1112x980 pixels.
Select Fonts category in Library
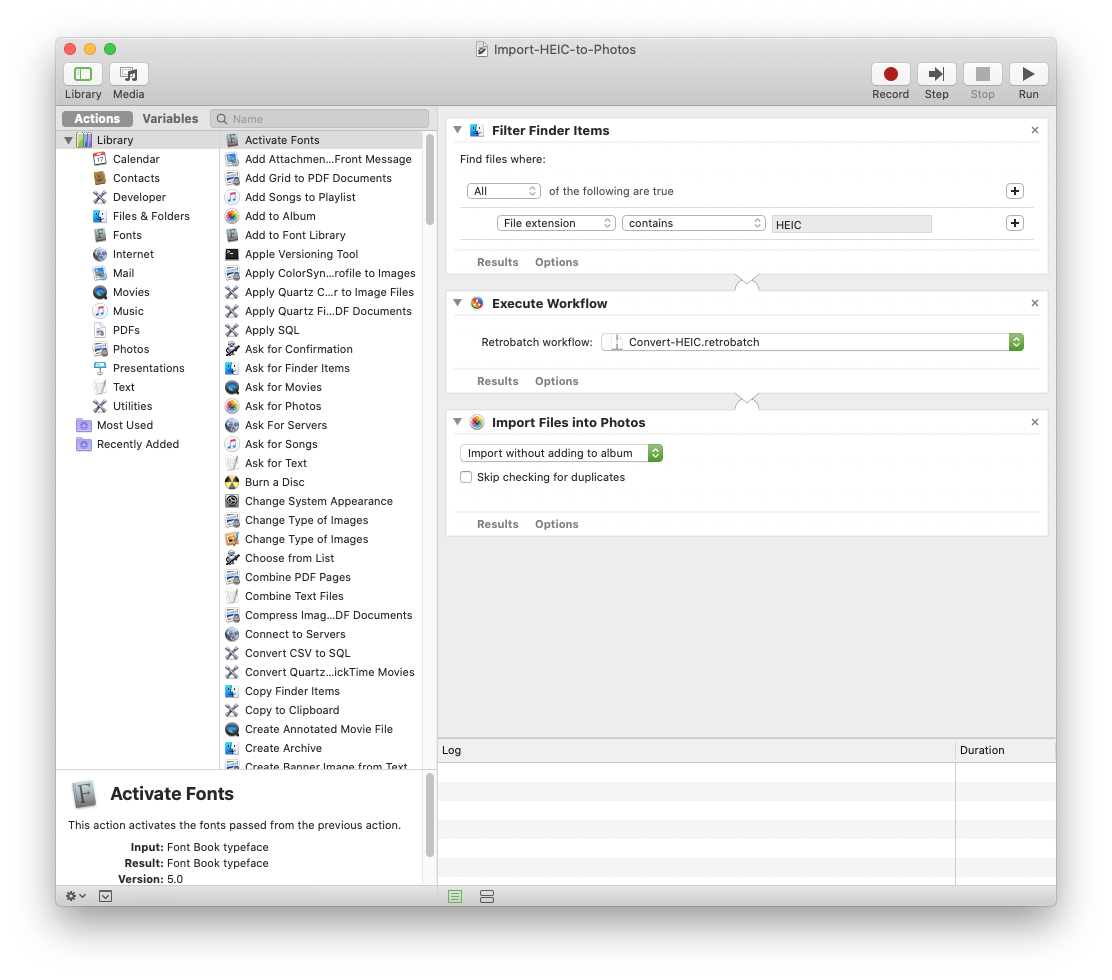[x=127, y=235]
